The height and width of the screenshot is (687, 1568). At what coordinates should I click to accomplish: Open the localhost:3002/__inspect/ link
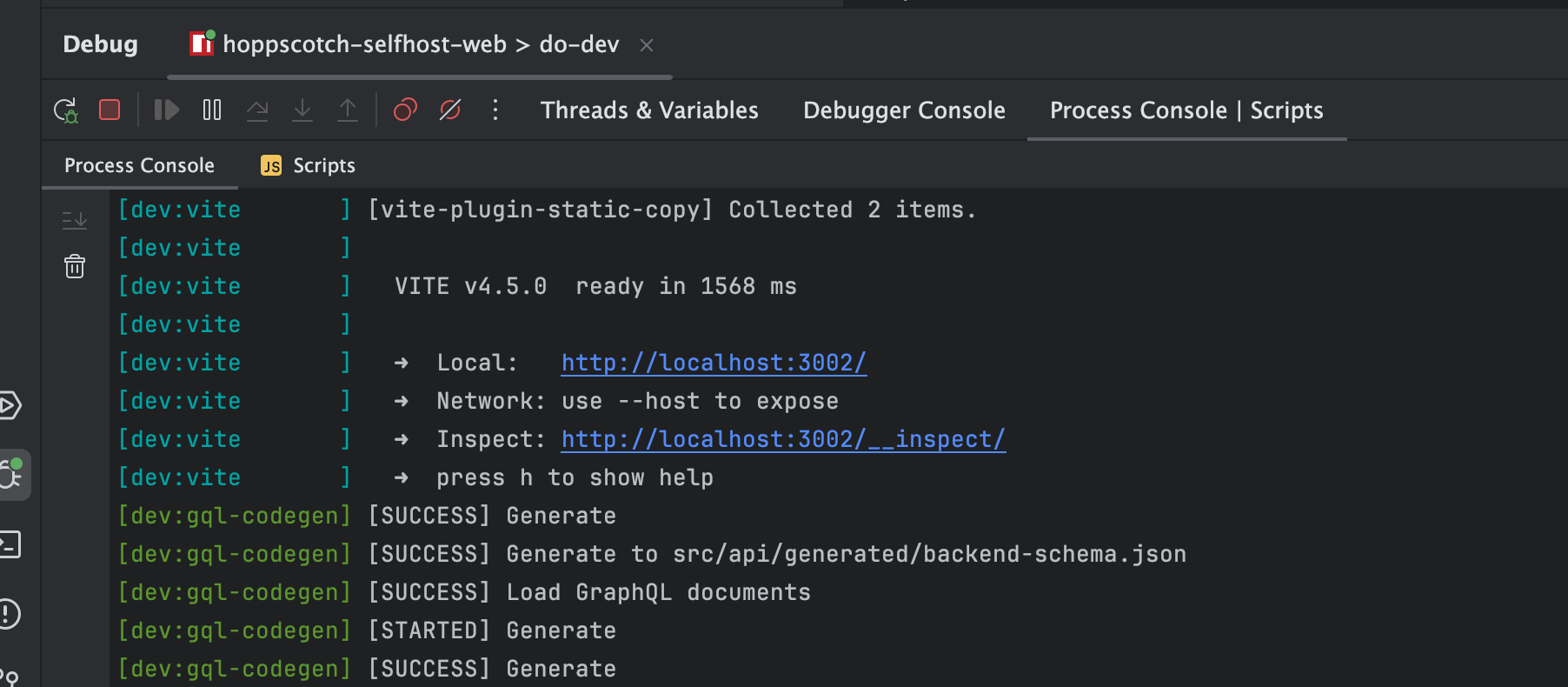point(783,439)
